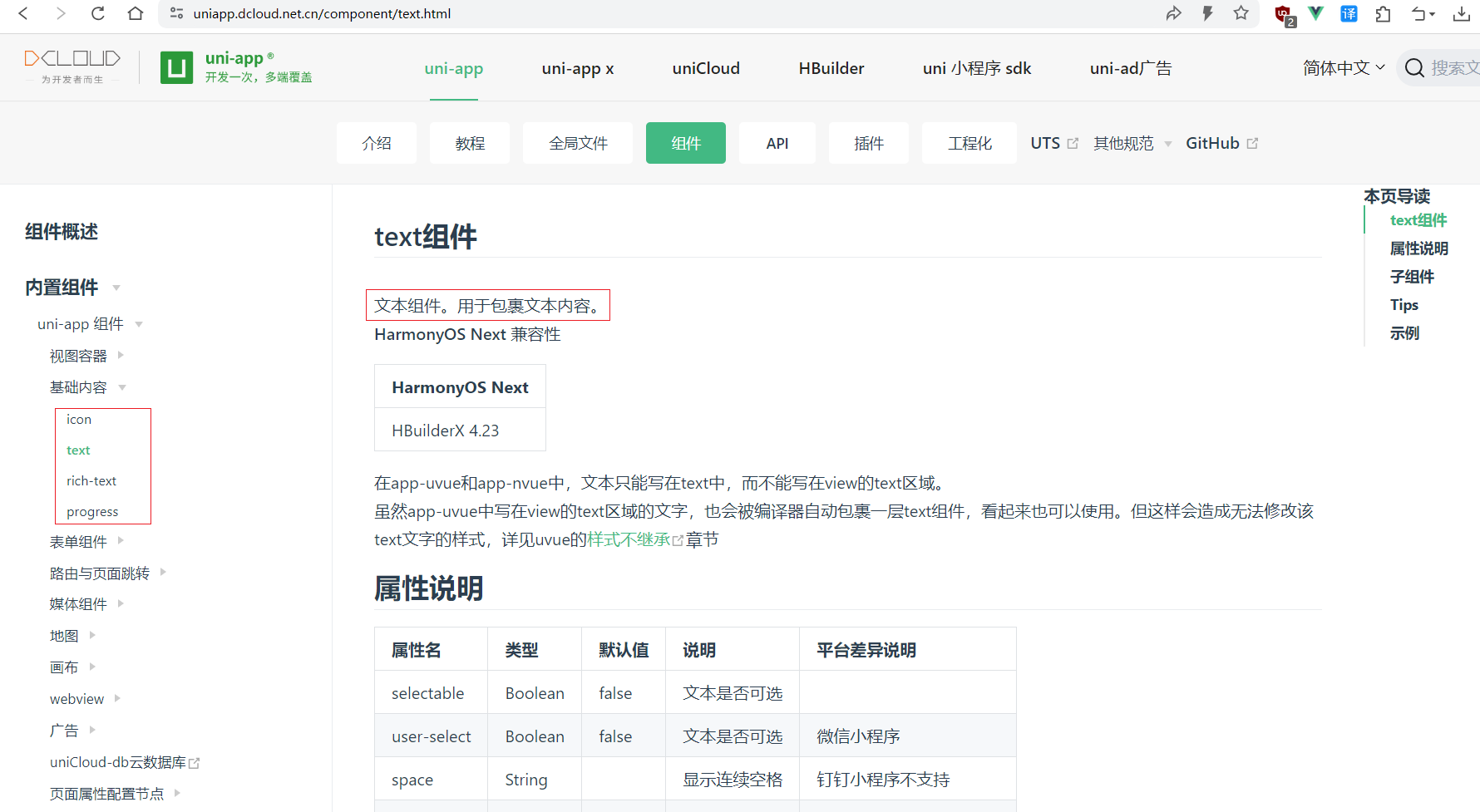This screenshot has width=1480, height=812.
Task: Open downloads via the download icon
Action: (x=1461, y=13)
